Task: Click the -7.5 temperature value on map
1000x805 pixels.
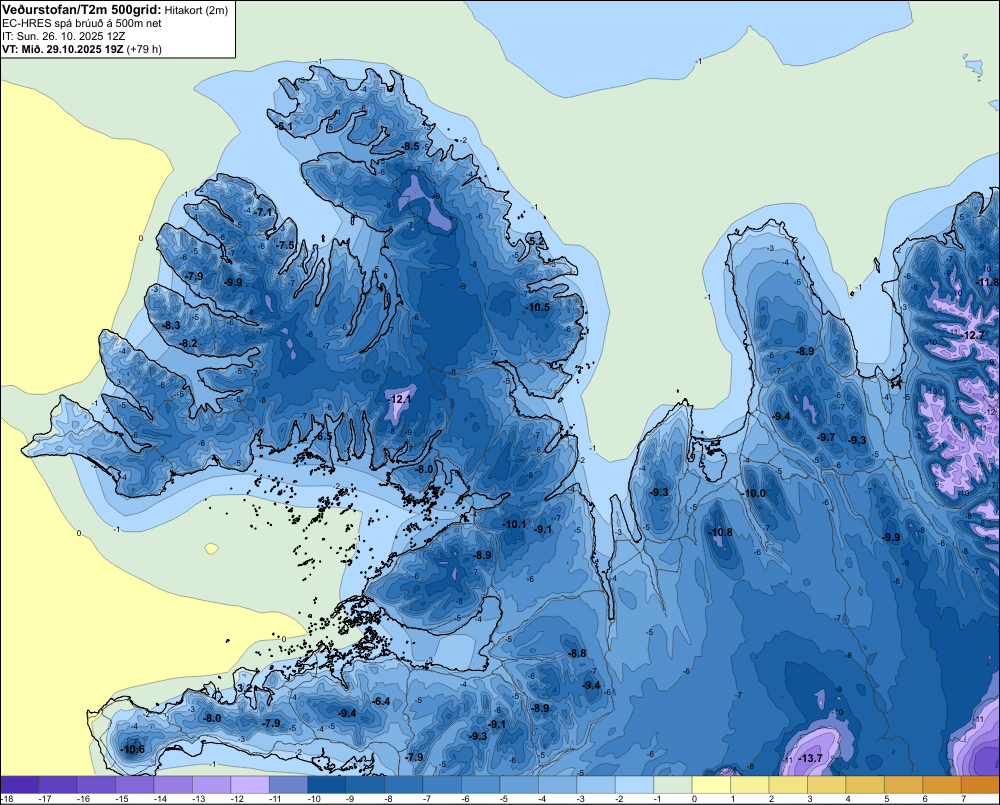Action: tap(286, 246)
